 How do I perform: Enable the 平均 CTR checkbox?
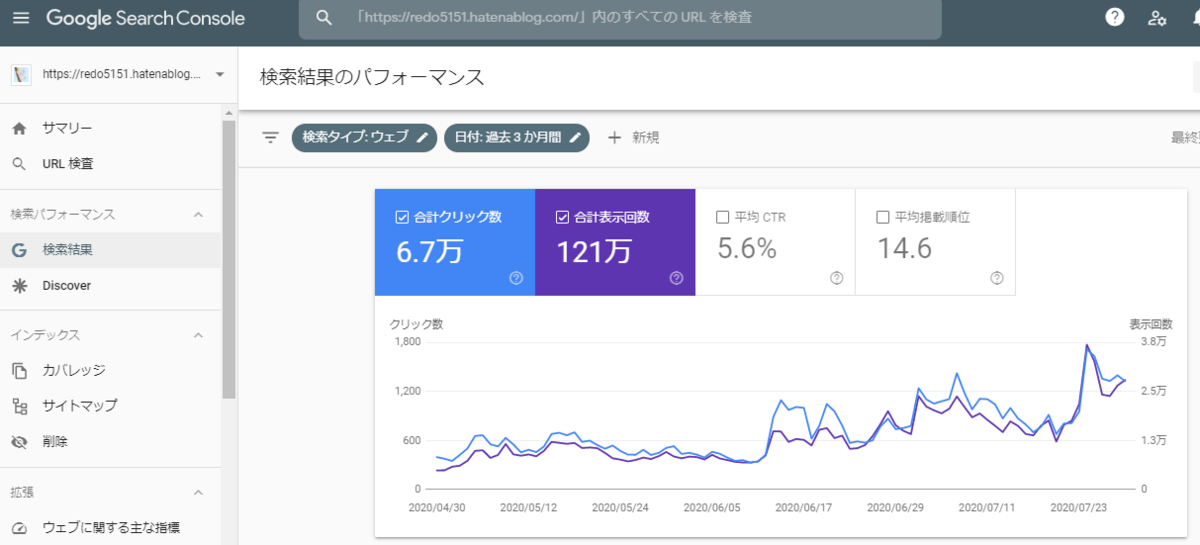pyautogui.click(x=723, y=217)
